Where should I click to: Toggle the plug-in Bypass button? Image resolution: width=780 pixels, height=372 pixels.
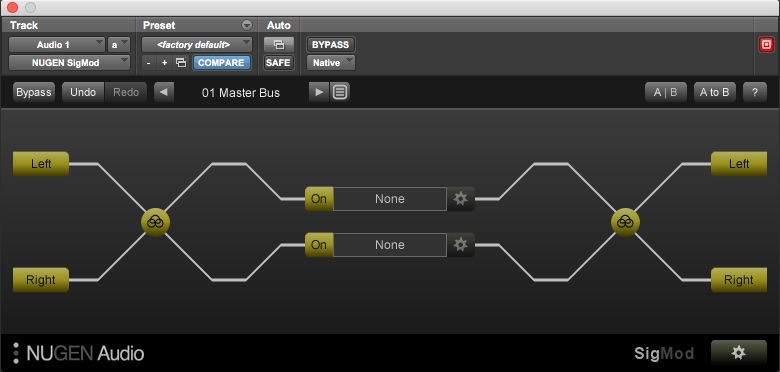(34, 93)
